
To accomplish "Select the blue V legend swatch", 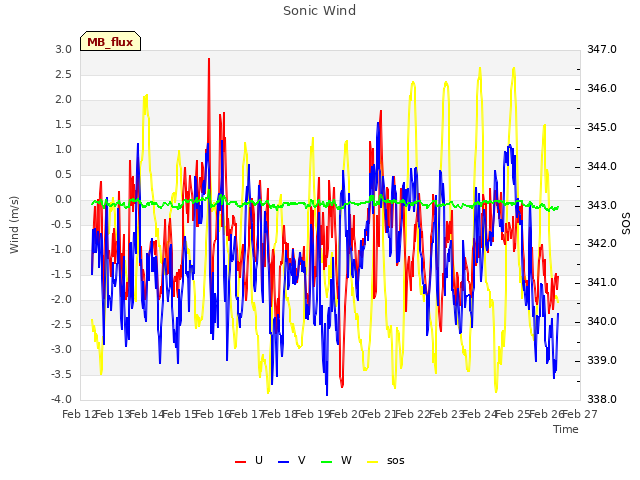I will point(283,461).
